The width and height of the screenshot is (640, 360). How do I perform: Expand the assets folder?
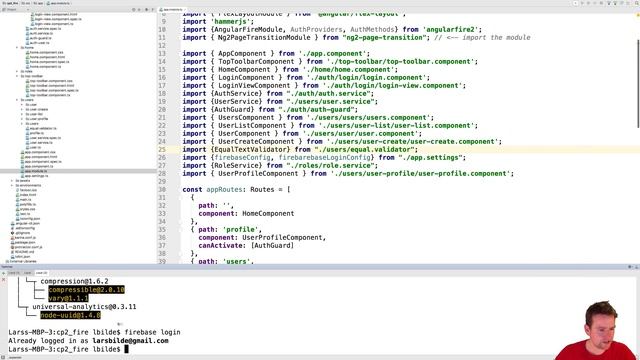tap(12, 180)
